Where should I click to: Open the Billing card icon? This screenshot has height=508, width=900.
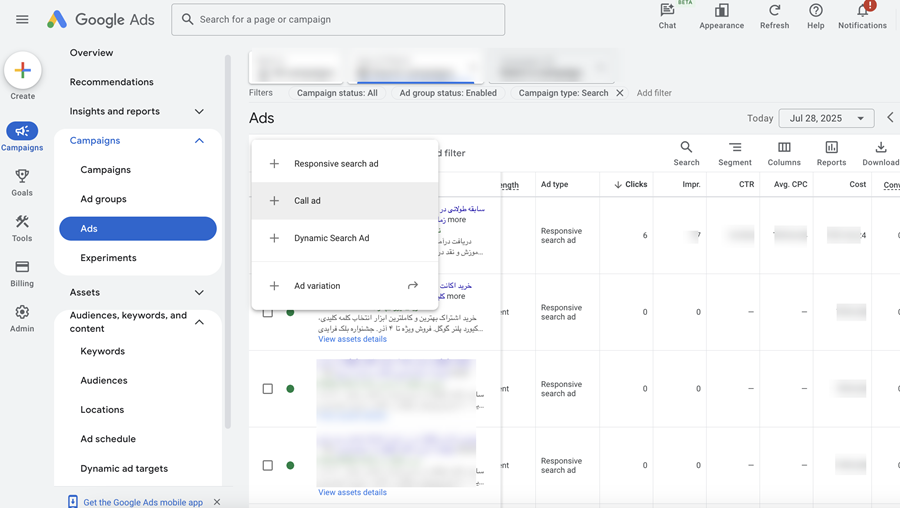(x=22, y=266)
